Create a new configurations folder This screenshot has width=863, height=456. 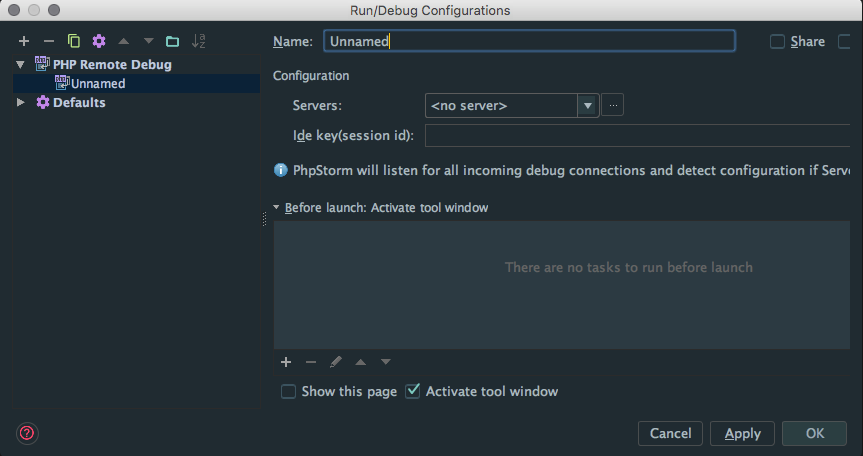(173, 41)
